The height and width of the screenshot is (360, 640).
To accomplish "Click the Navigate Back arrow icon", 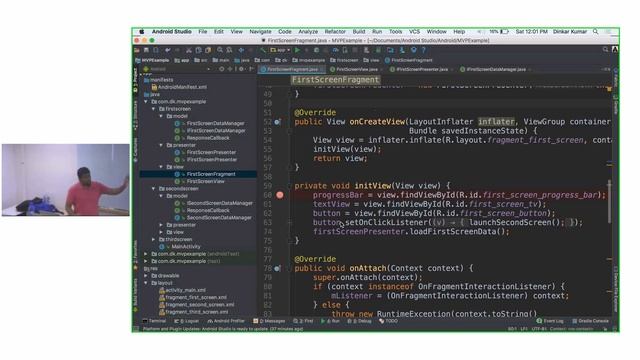I will point(241,50).
